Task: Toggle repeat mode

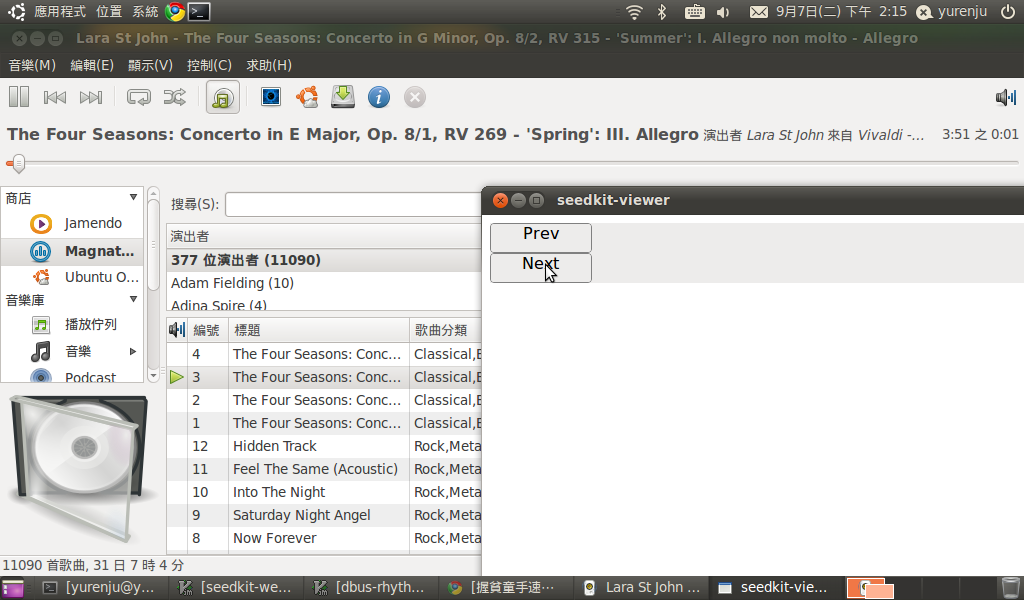Action: [x=138, y=97]
